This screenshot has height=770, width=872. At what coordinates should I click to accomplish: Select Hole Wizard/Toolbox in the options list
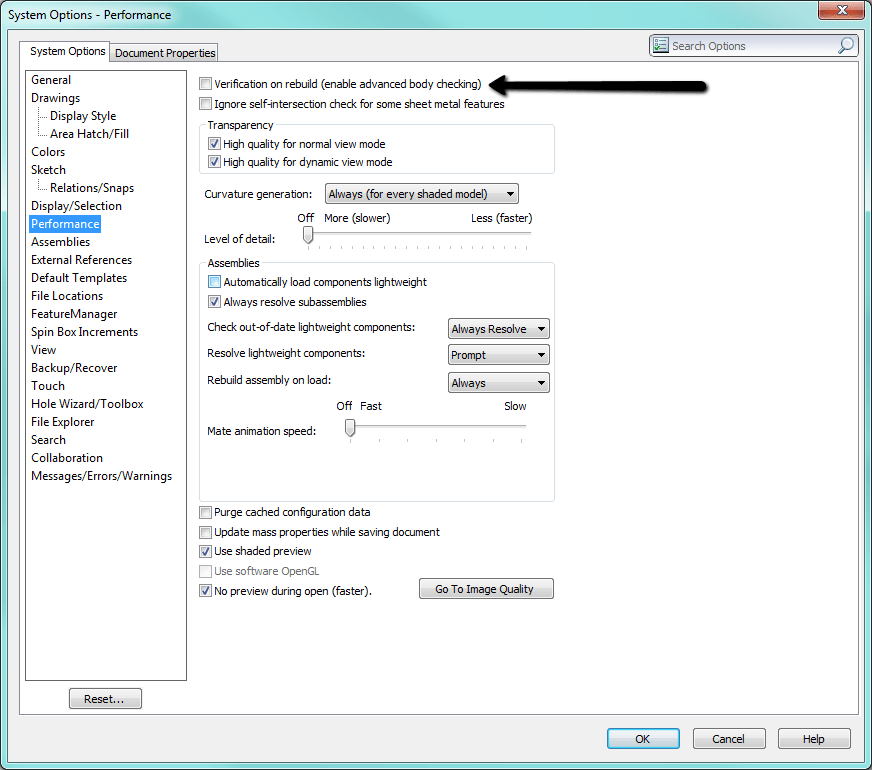click(x=87, y=403)
